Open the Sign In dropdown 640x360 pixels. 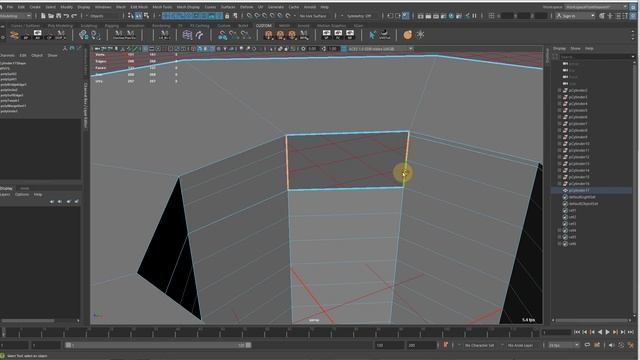pyautogui.click(x=575, y=16)
